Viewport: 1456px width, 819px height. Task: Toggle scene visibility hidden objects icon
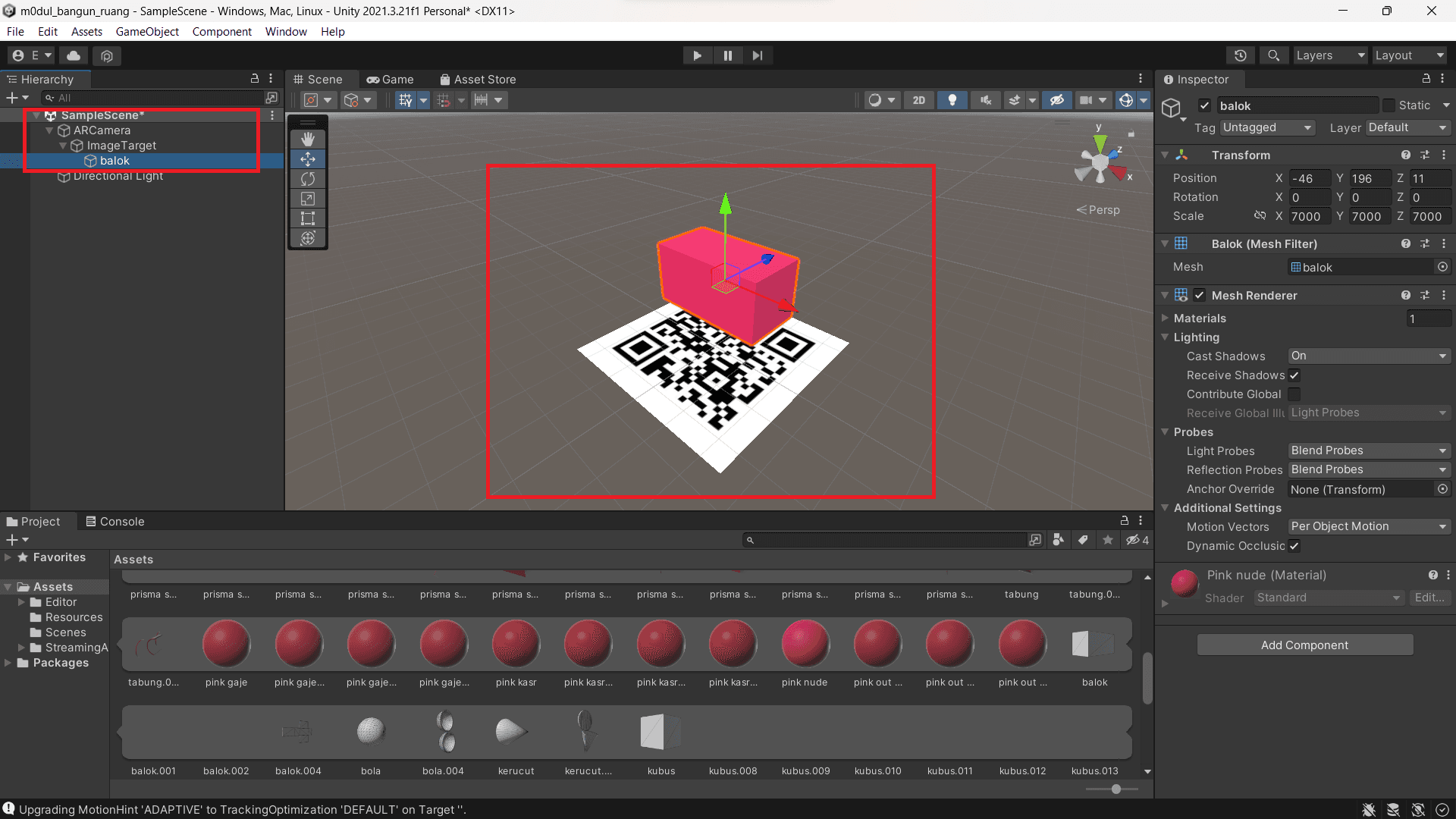[1057, 100]
